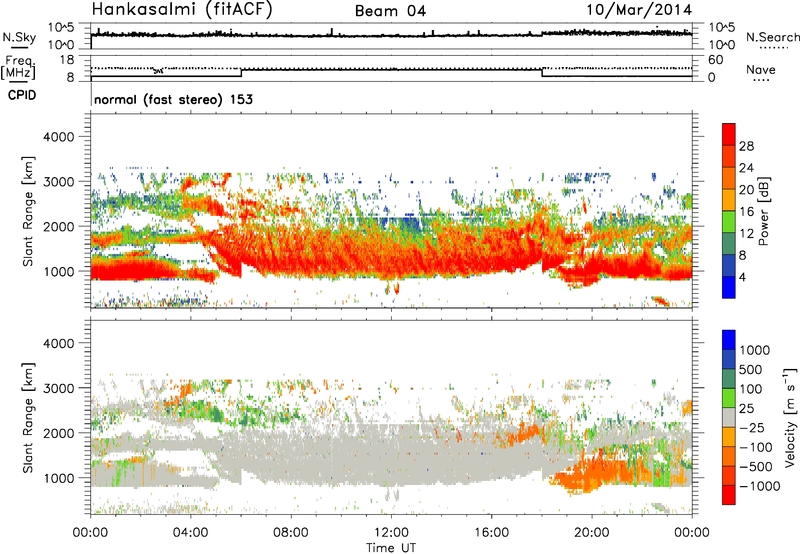Click the '04:00' time axis label
Screen dimensions: 800x554
[x=190, y=533]
